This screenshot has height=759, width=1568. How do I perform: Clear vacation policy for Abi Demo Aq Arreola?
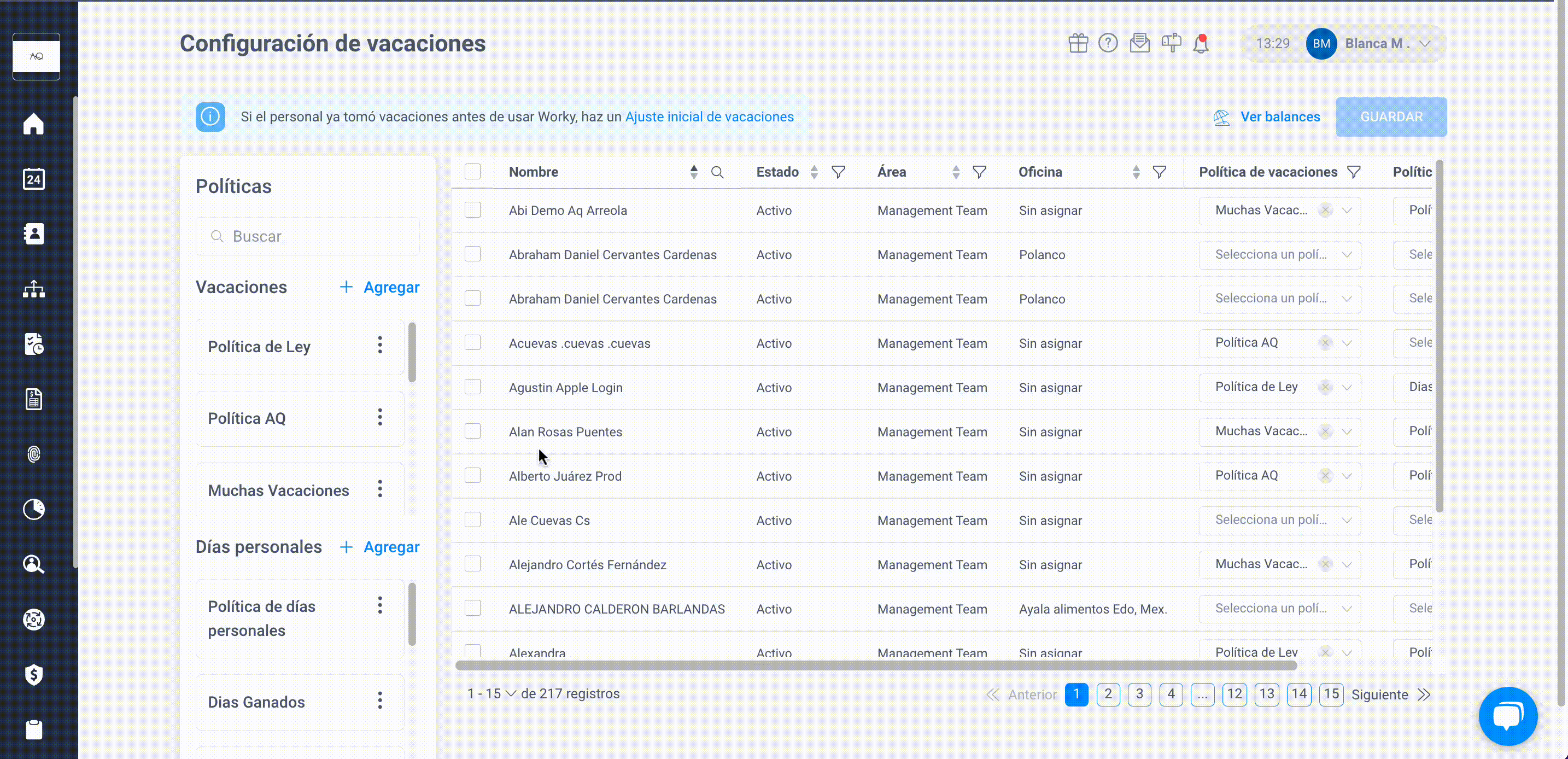[x=1325, y=210]
